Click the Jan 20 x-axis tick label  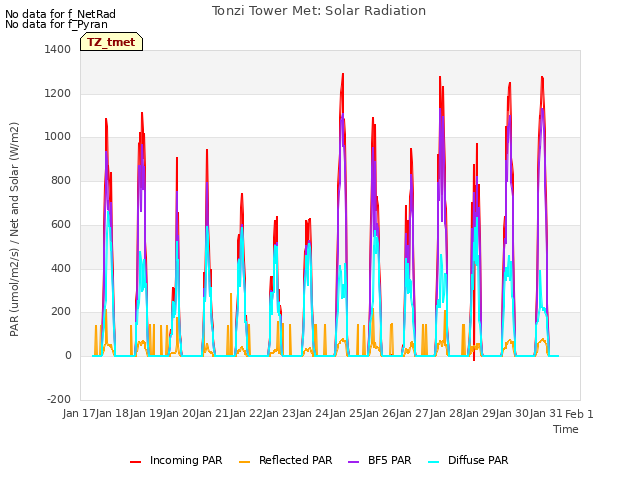pyautogui.click(x=179, y=413)
